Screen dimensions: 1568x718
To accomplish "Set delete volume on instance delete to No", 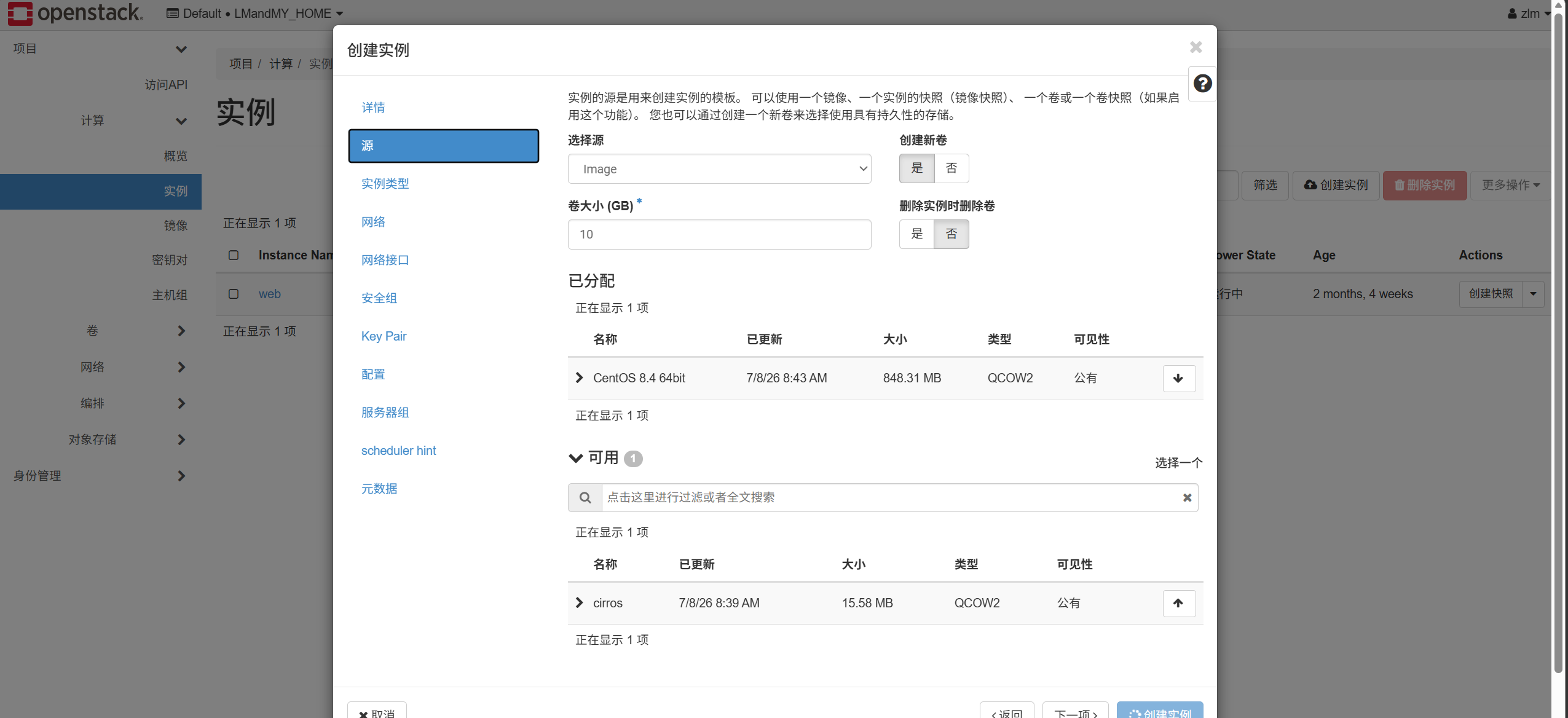I will [x=951, y=234].
